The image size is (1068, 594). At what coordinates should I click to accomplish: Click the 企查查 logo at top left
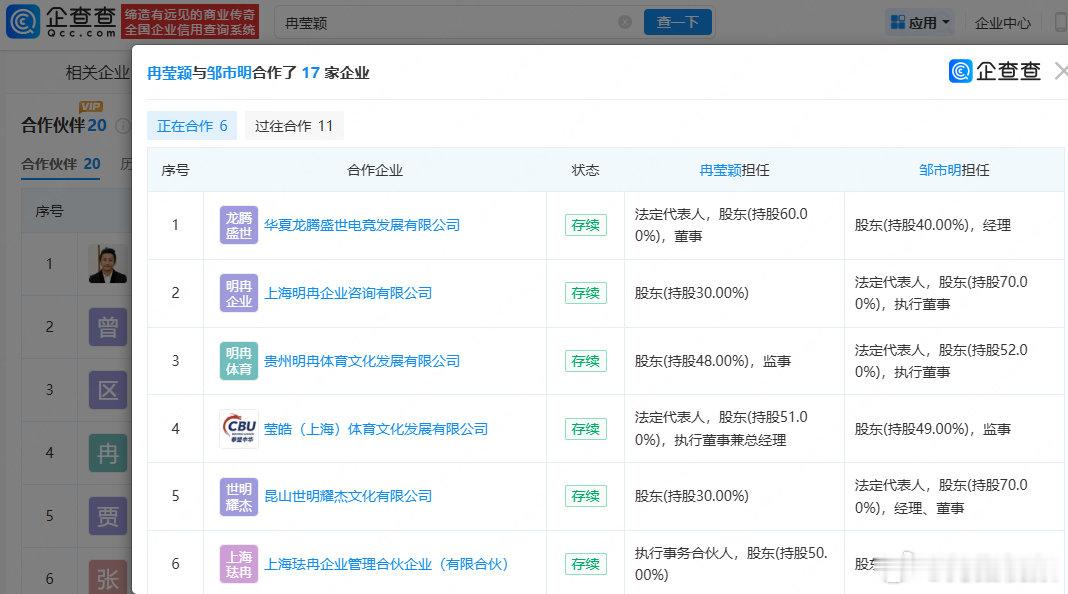(x=61, y=22)
